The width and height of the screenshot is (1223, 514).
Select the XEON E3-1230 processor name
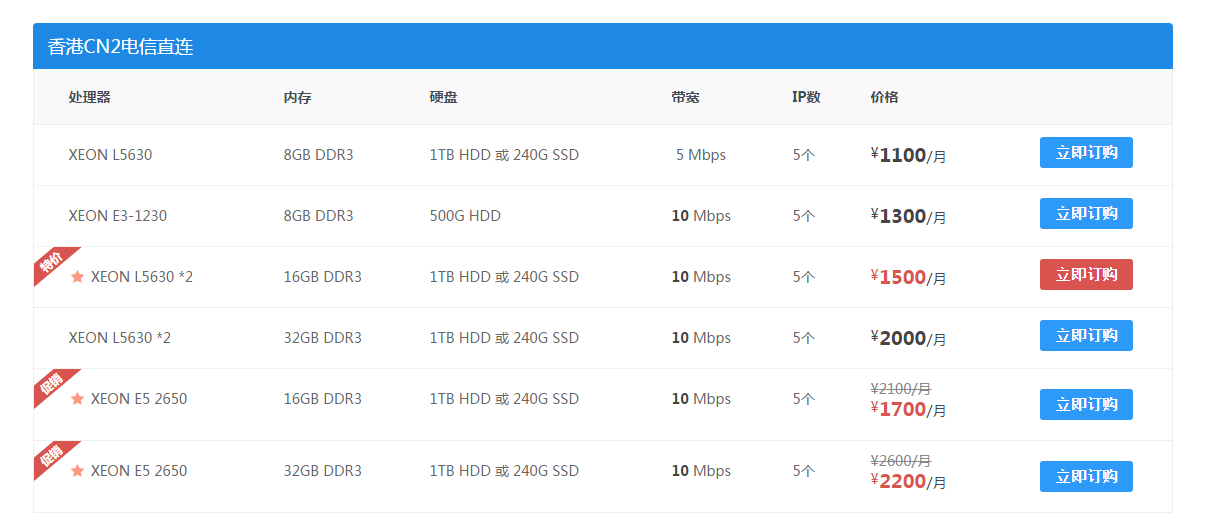(x=117, y=216)
